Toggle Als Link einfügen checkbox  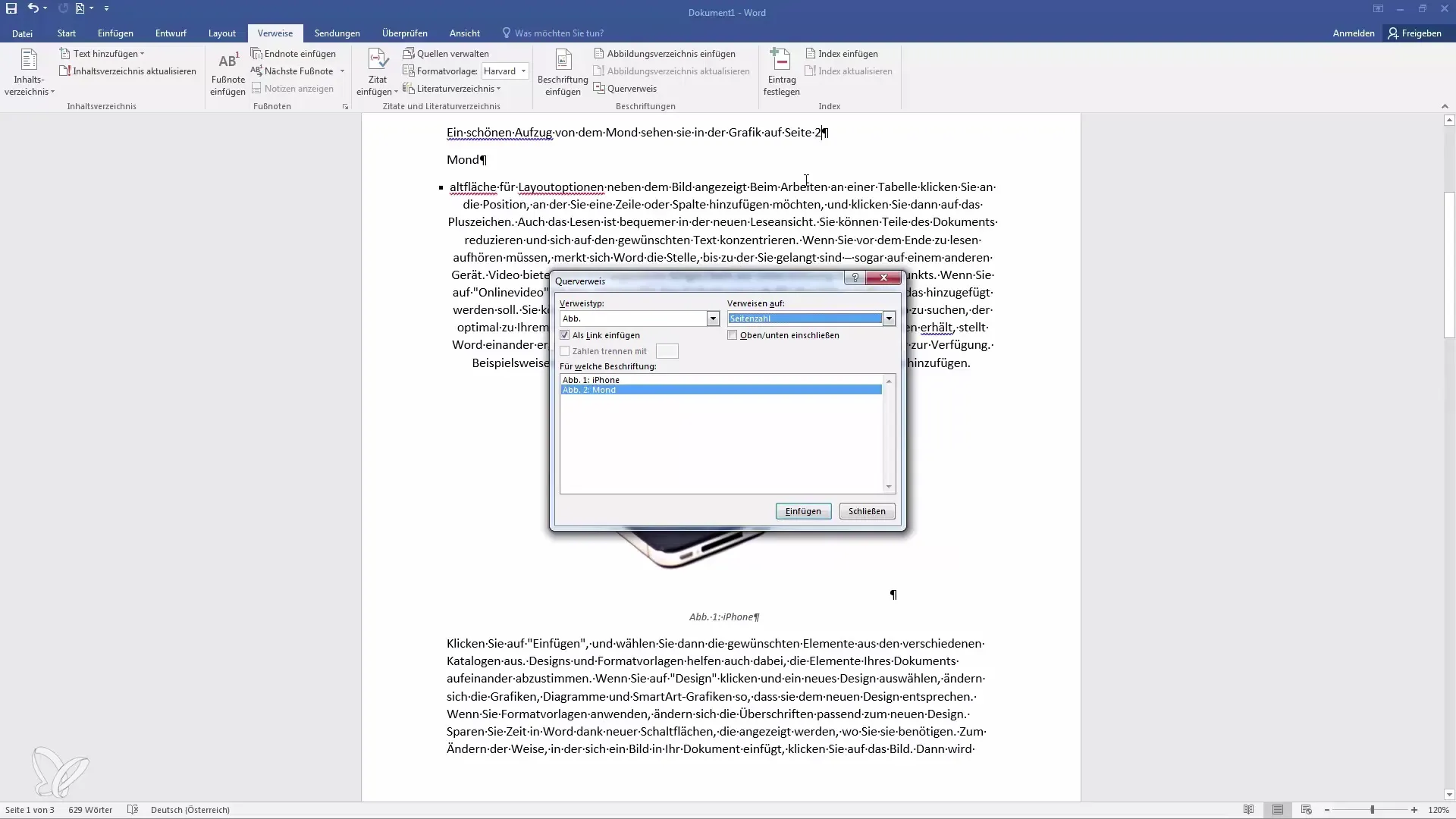pyautogui.click(x=565, y=335)
